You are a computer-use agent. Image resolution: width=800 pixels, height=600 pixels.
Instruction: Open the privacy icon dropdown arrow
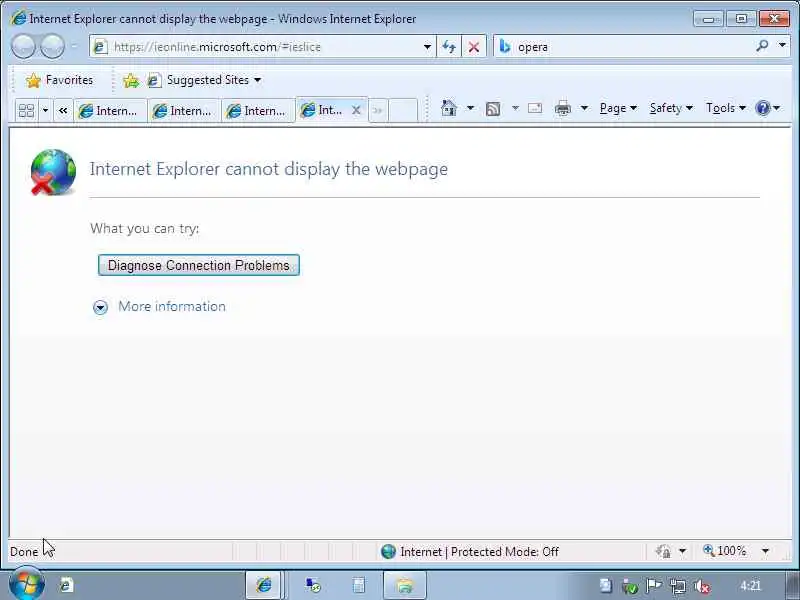(x=683, y=552)
